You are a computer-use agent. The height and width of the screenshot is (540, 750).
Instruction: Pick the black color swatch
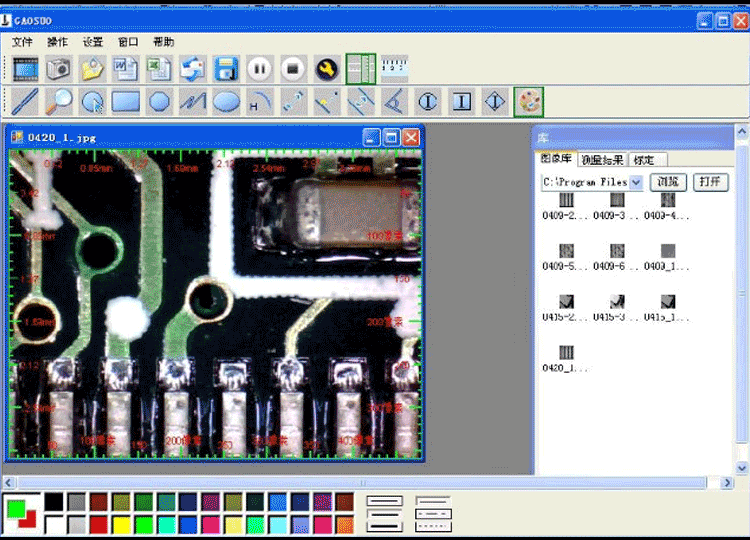54,502
